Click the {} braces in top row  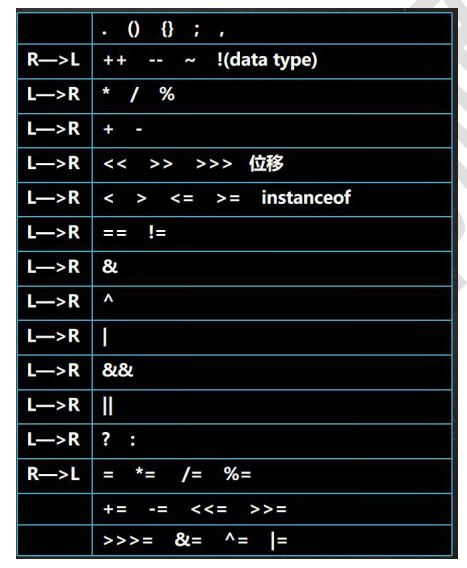167,29
